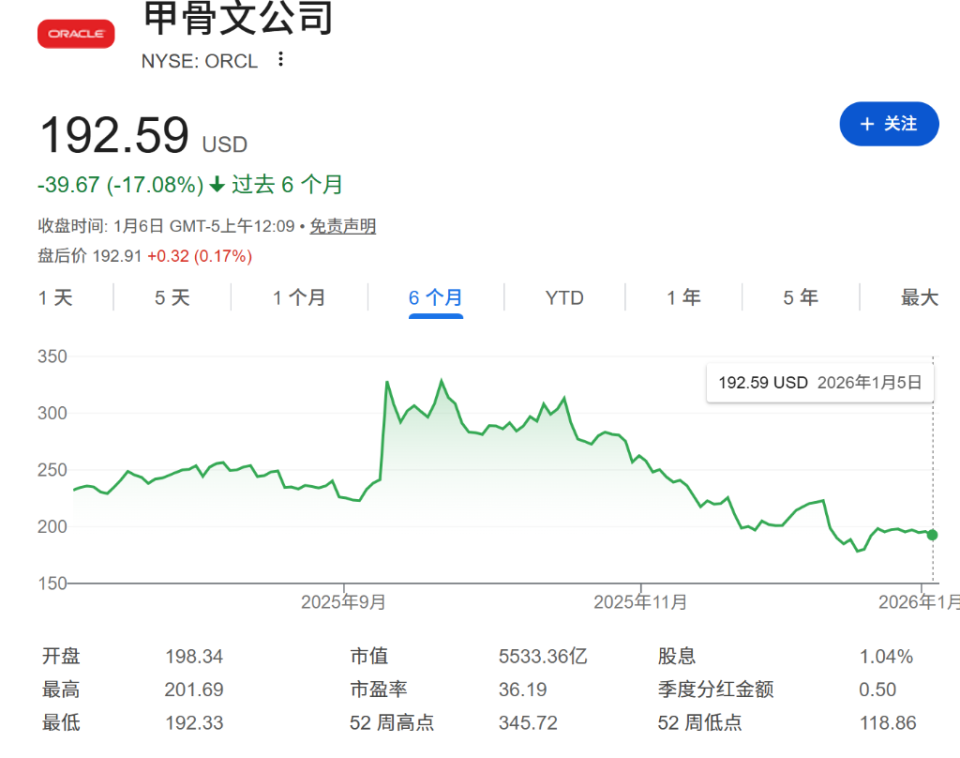
Task: Click the red Oracle logo badge
Action: point(76,33)
